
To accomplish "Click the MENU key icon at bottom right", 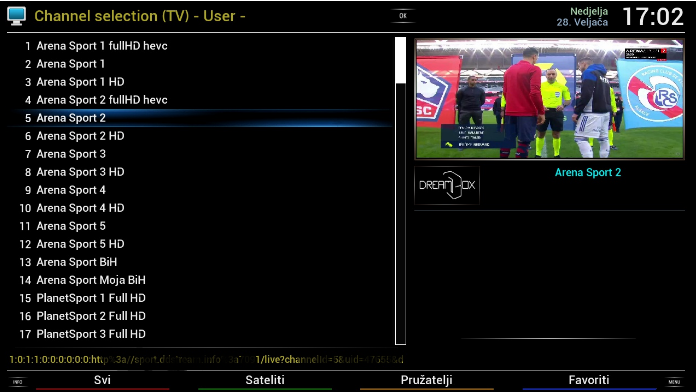I will (674, 382).
